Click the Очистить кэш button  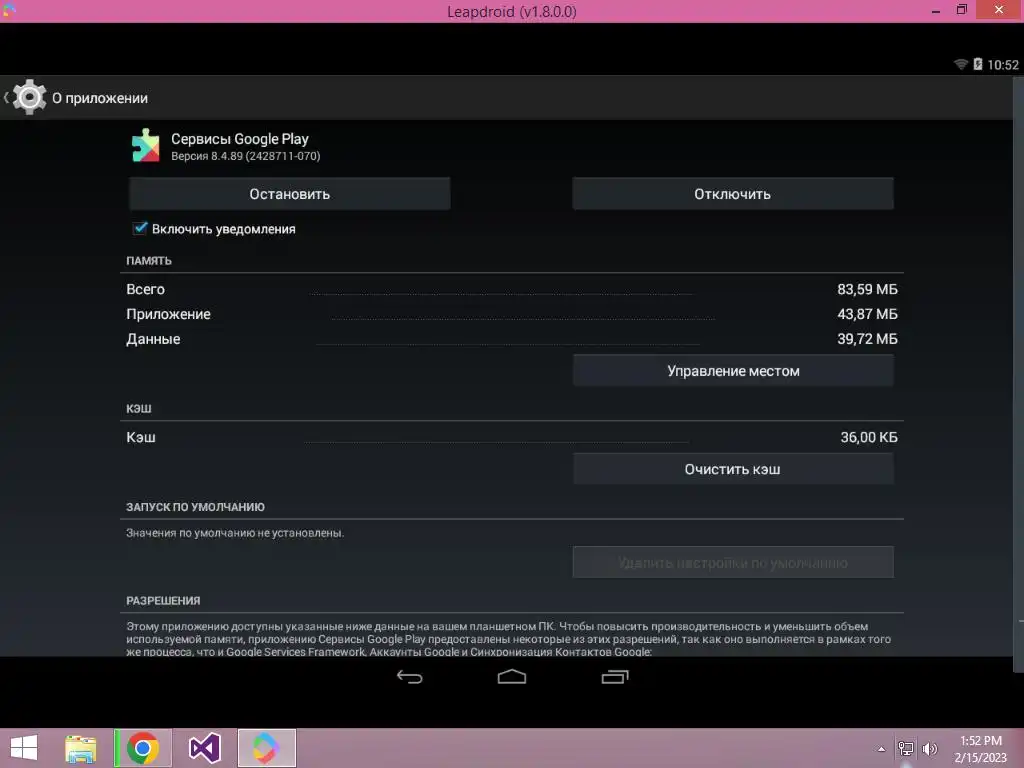point(733,469)
